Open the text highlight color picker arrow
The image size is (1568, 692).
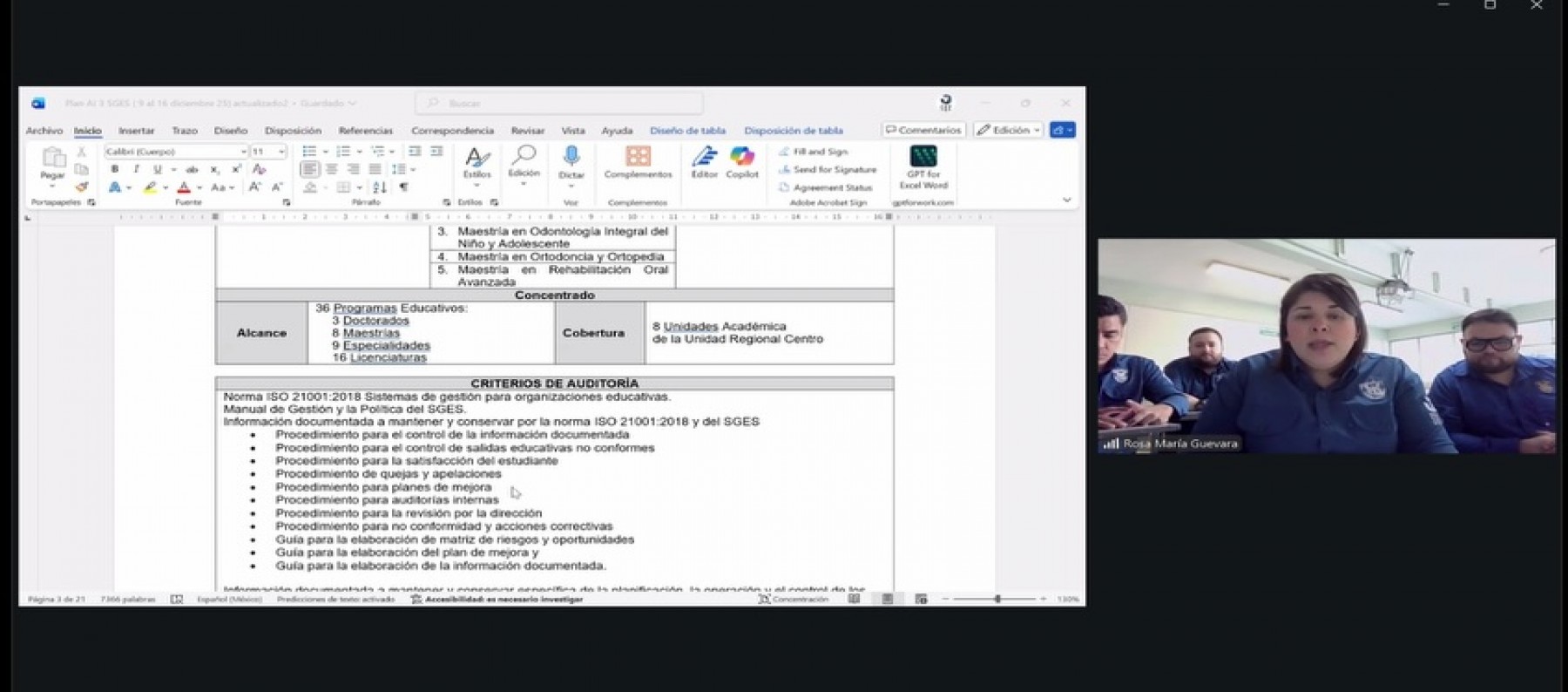[166, 187]
